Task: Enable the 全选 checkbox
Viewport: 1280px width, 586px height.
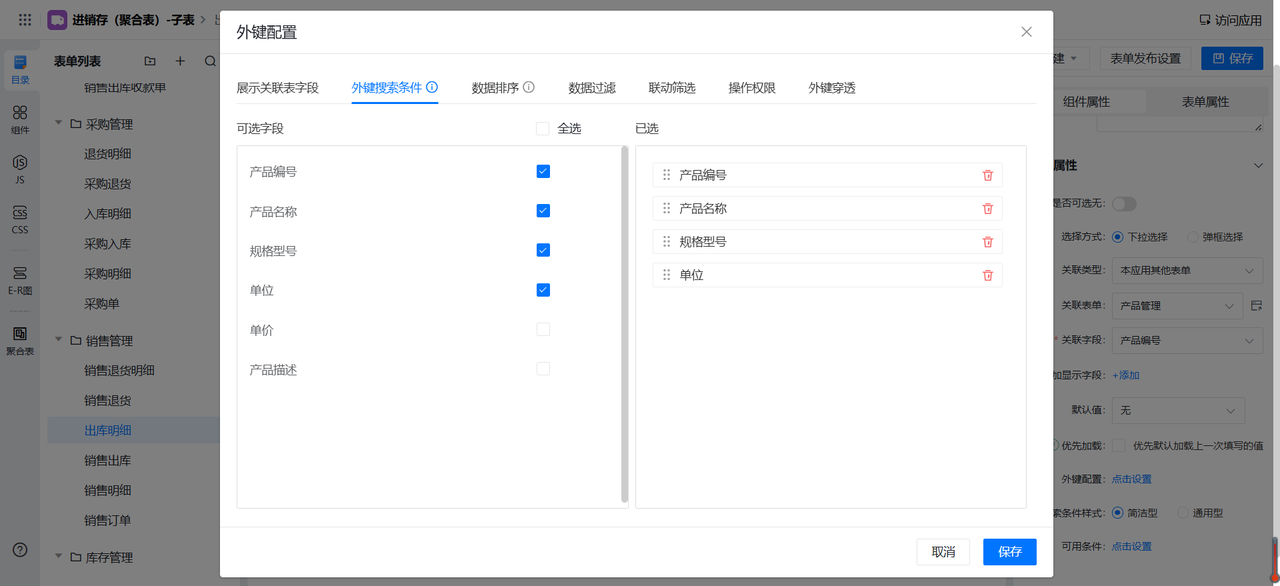Action: [x=543, y=129]
